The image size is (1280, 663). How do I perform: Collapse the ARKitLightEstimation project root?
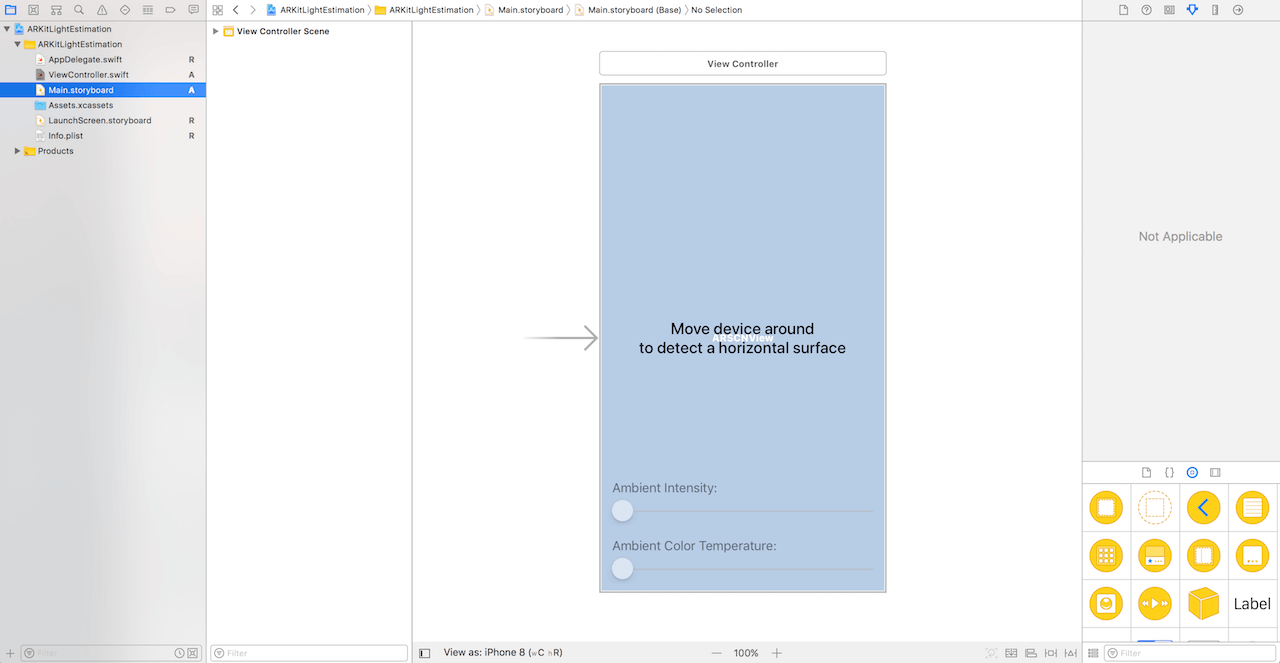coord(7,29)
